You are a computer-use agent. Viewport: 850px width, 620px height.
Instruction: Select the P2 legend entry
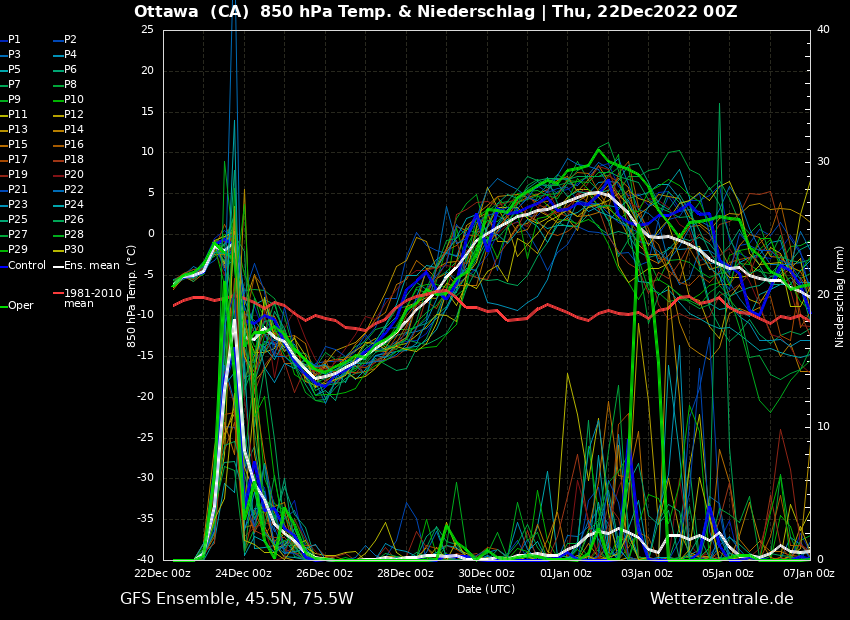[x=70, y=40]
